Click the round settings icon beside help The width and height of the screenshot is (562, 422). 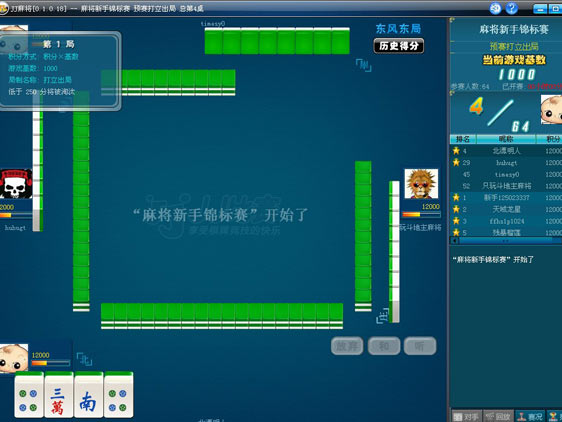(x=495, y=8)
